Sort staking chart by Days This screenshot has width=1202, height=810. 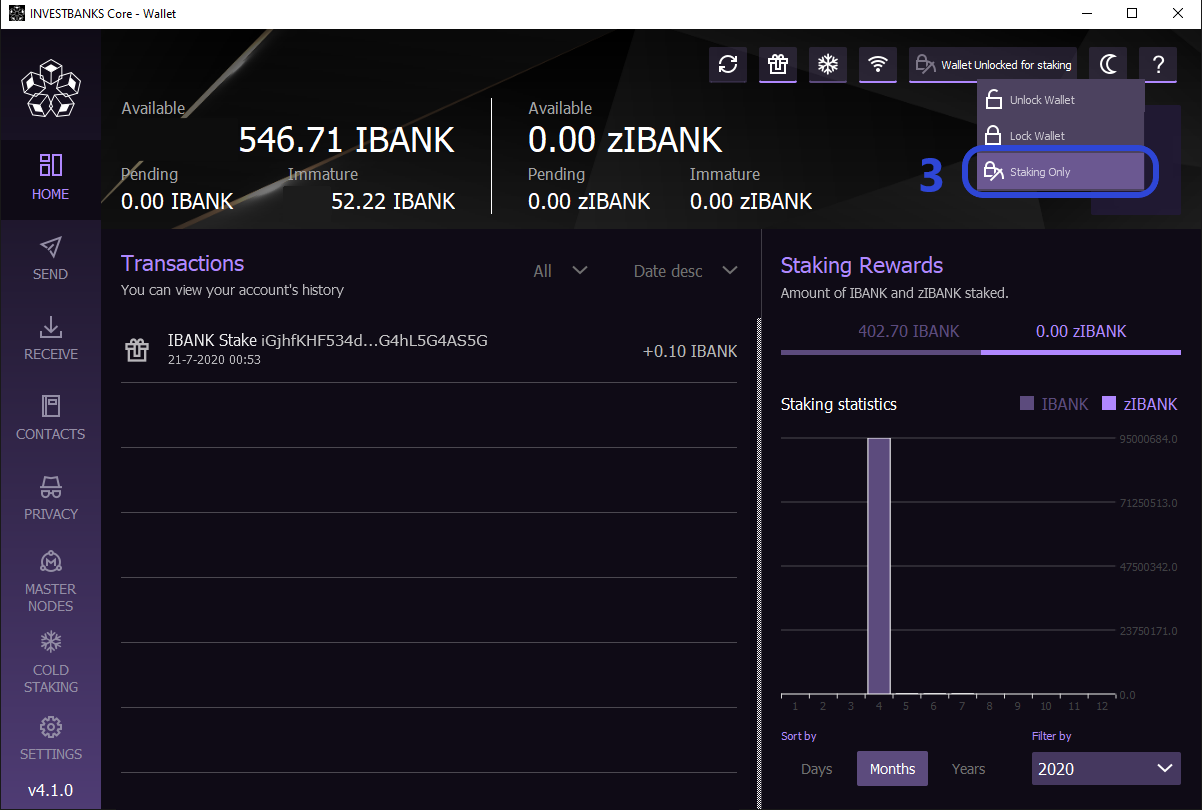pos(817,769)
